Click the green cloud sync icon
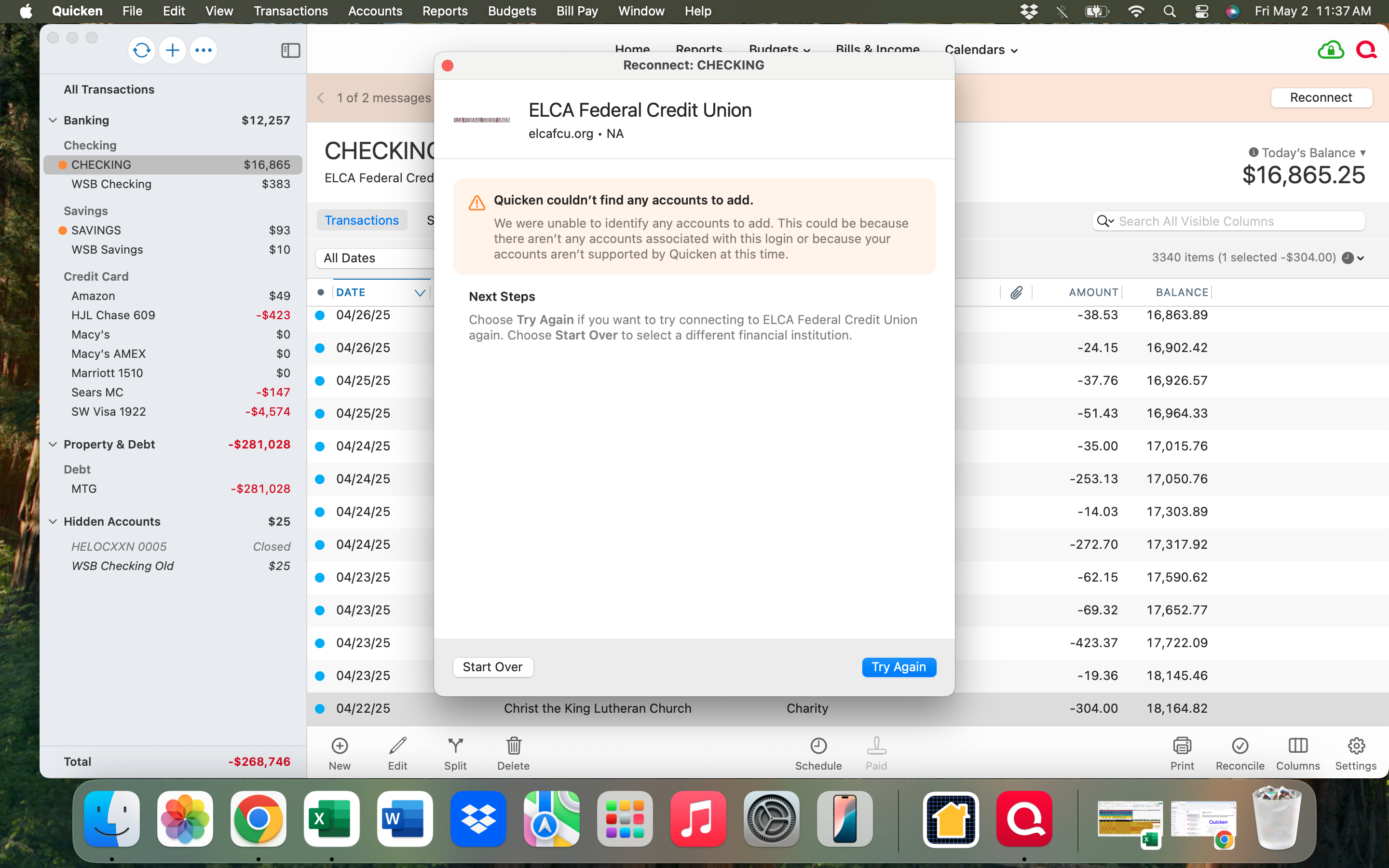Viewport: 1389px width, 868px height. coord(1331,51)
